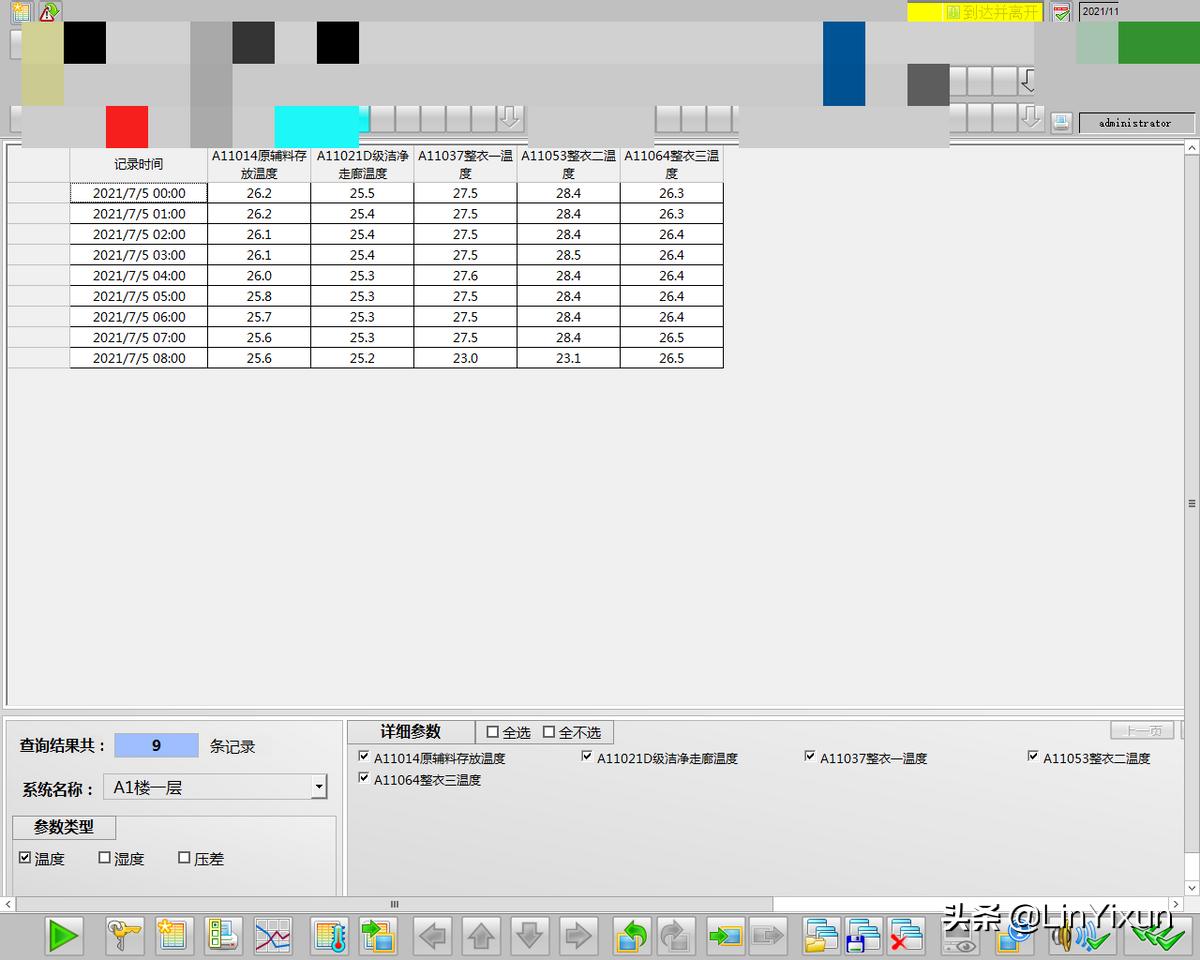The image size is (1200, 960).
Task: Click the temperature table thermometer icon
Action: coord(329,936)
